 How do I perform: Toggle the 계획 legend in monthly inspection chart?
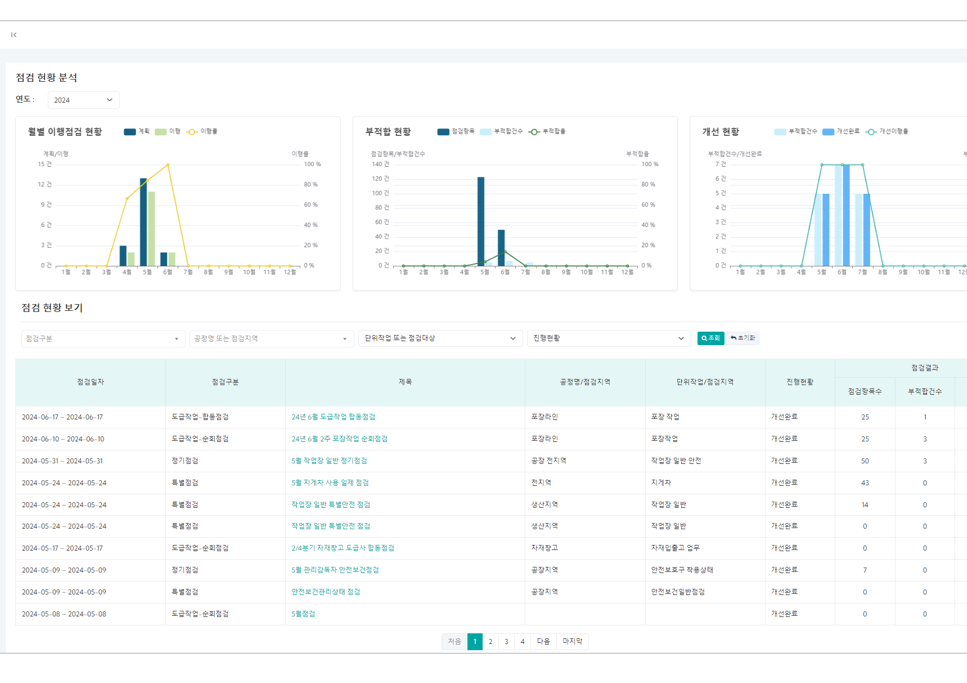pos(137,132)
